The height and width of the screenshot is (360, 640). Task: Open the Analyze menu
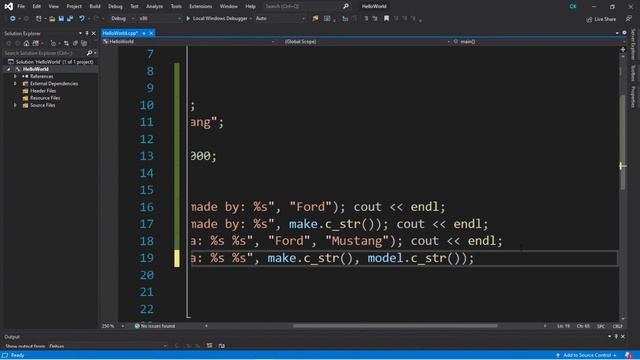[x=154, y=6]
